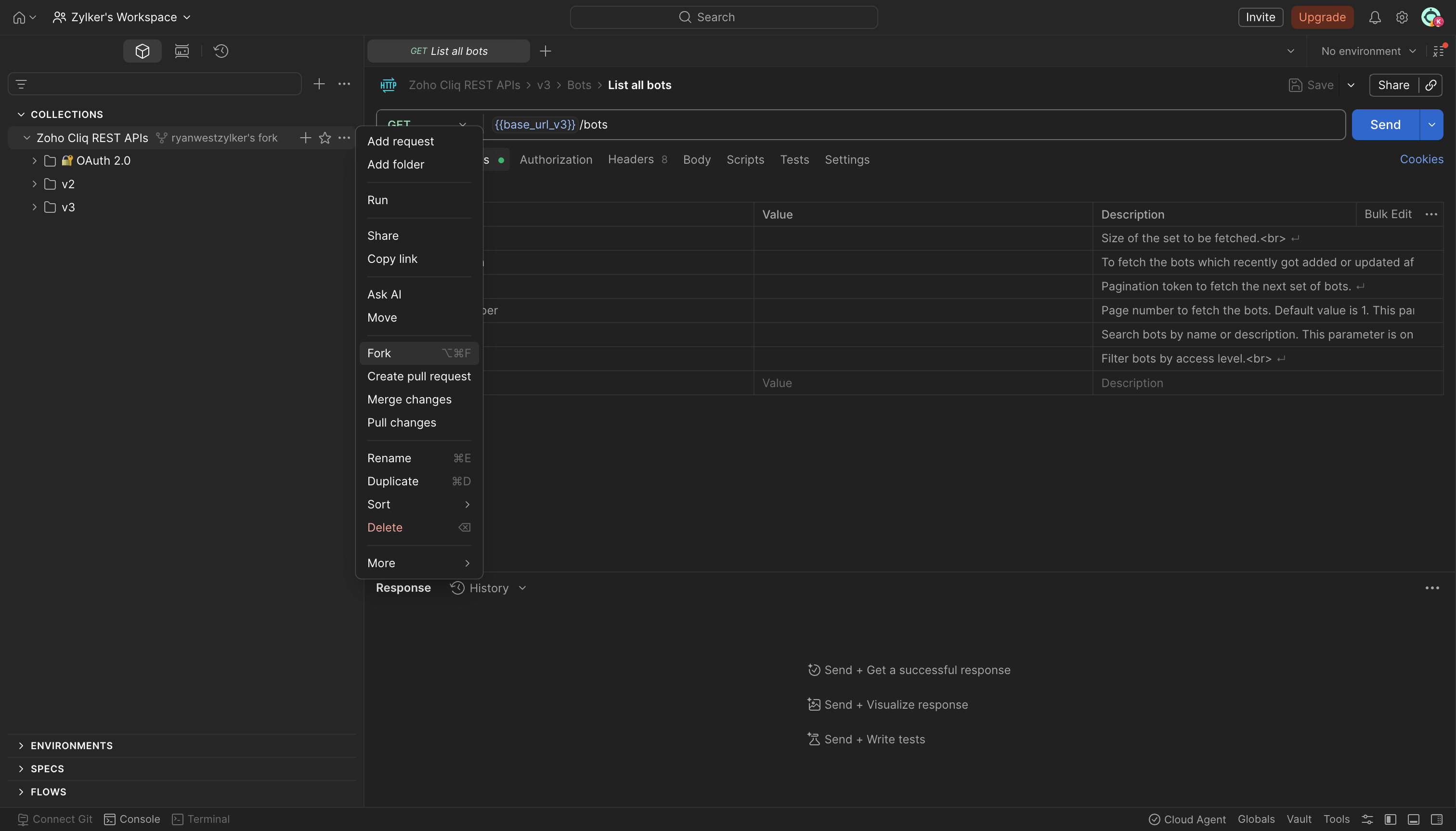The width and height of the screenshot is (1456, 831).
Task: Open notifications bell
Action: [x=1375, y=18]
